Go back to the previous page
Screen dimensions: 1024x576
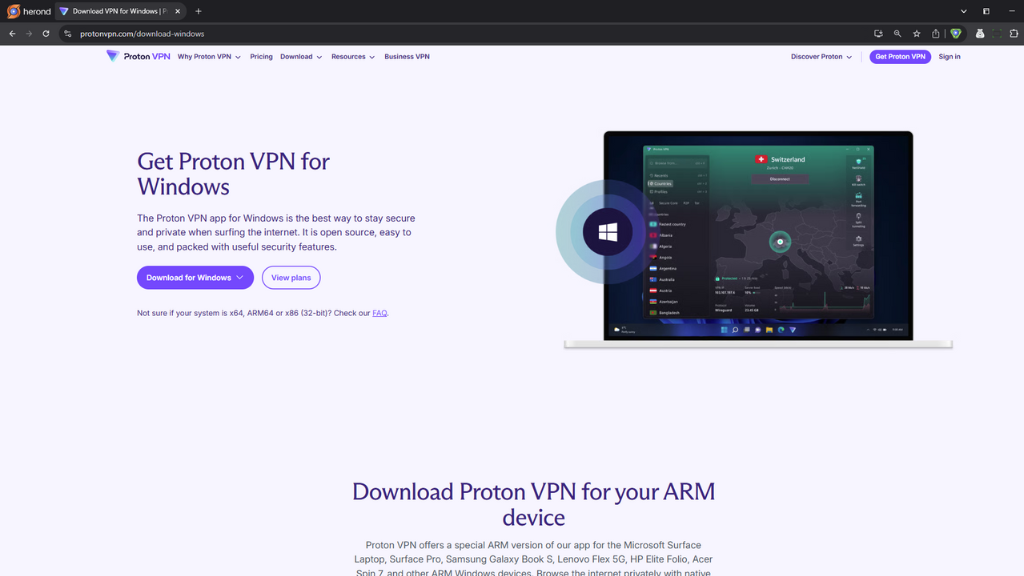click(x=12, y=33)
